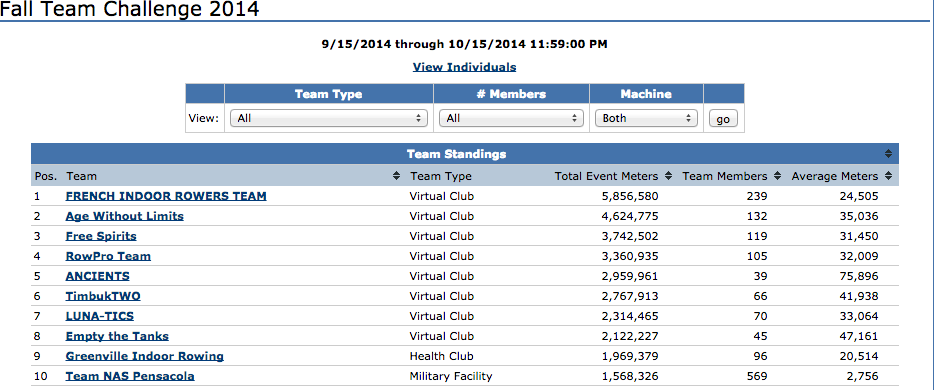
Task: Click sort arrows beside Team column
Action: [x=397, y=176]
